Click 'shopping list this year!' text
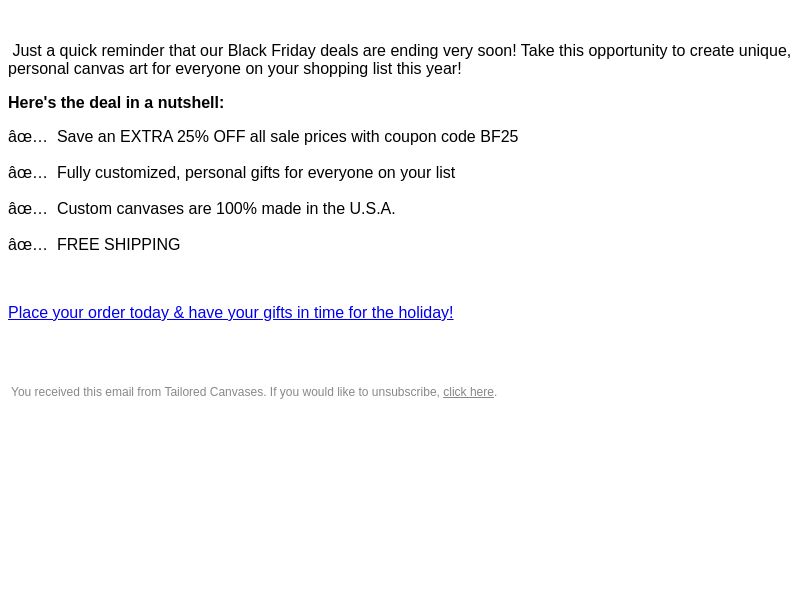Image resolution: width=800 pixels, height=600 pixels. [382, 68]
